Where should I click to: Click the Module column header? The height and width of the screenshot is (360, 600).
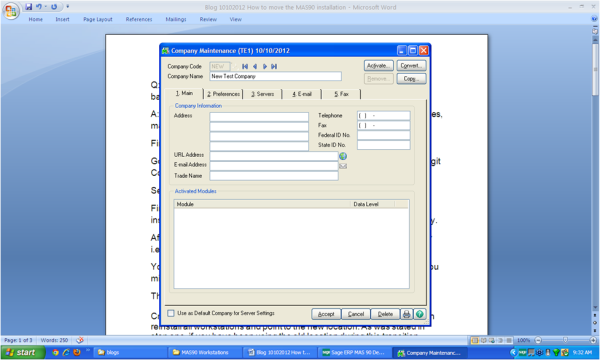(262, 204)
